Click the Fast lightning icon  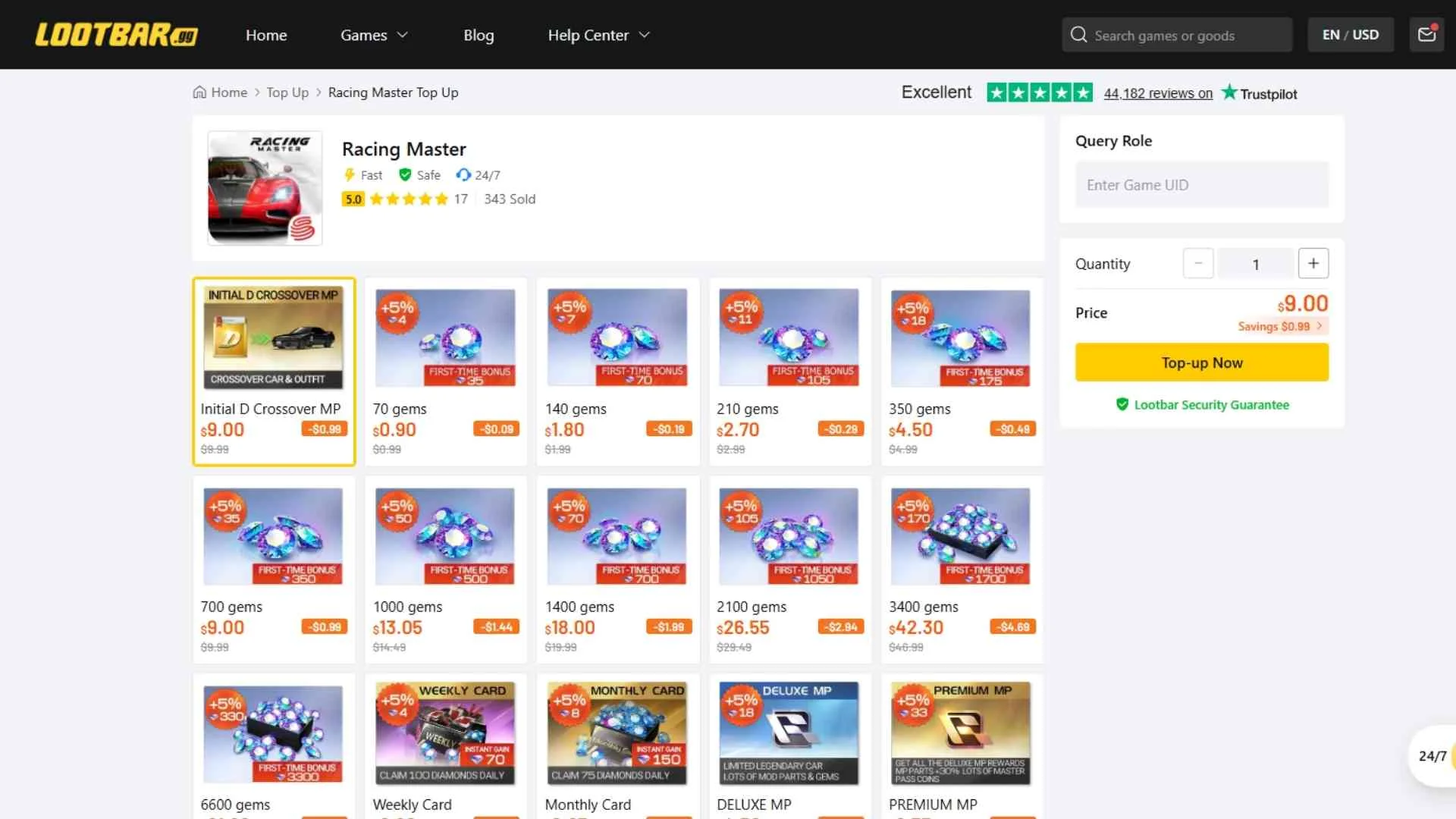coord(349,175)
